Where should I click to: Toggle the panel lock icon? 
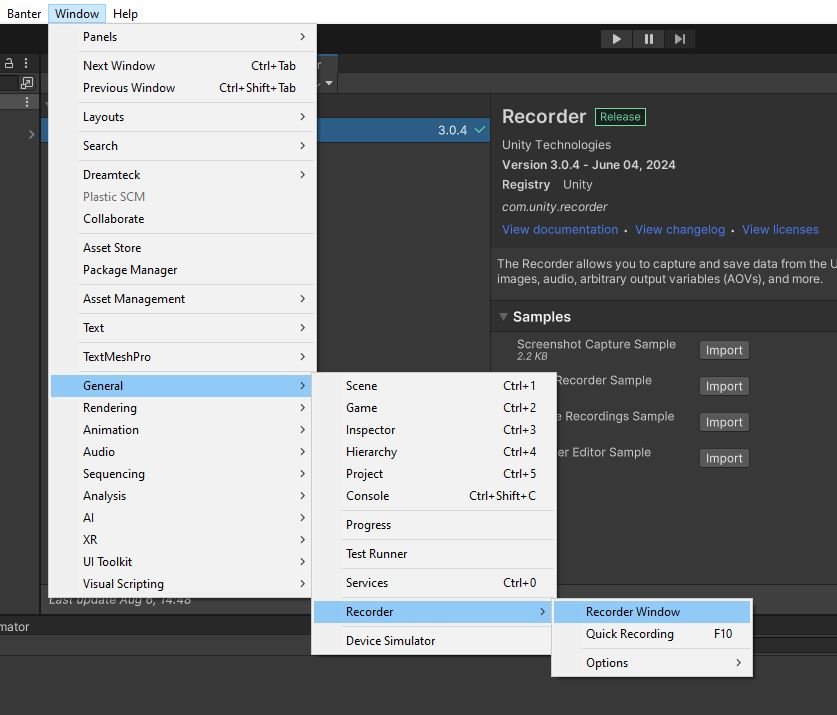pos(9,63)
